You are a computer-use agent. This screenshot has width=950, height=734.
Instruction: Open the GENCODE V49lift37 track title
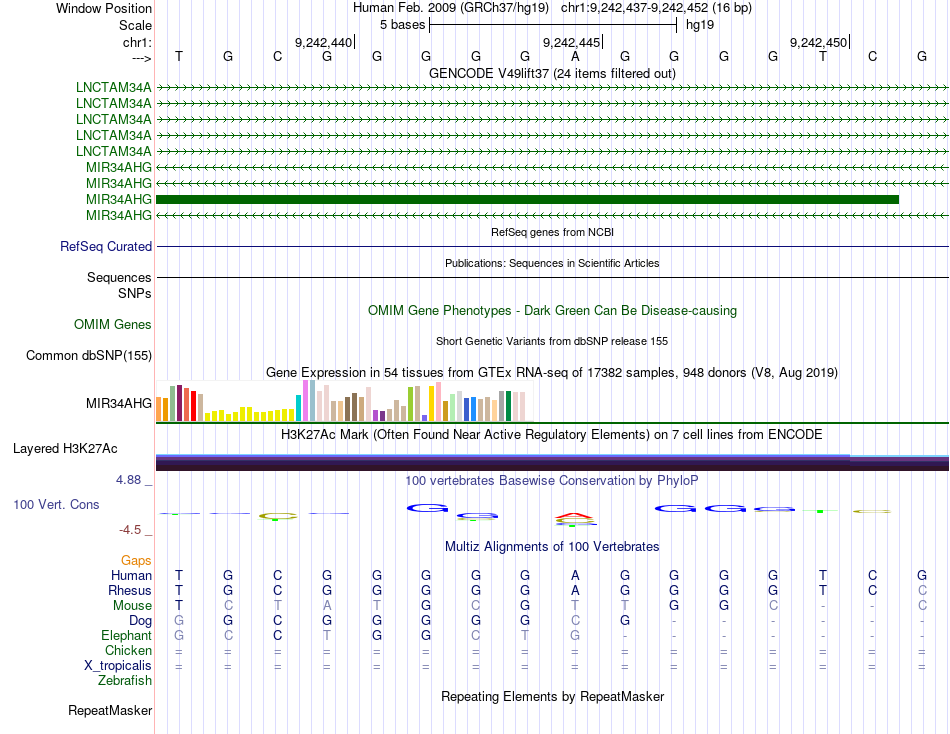pyautogui.click(x=552, y=73)
